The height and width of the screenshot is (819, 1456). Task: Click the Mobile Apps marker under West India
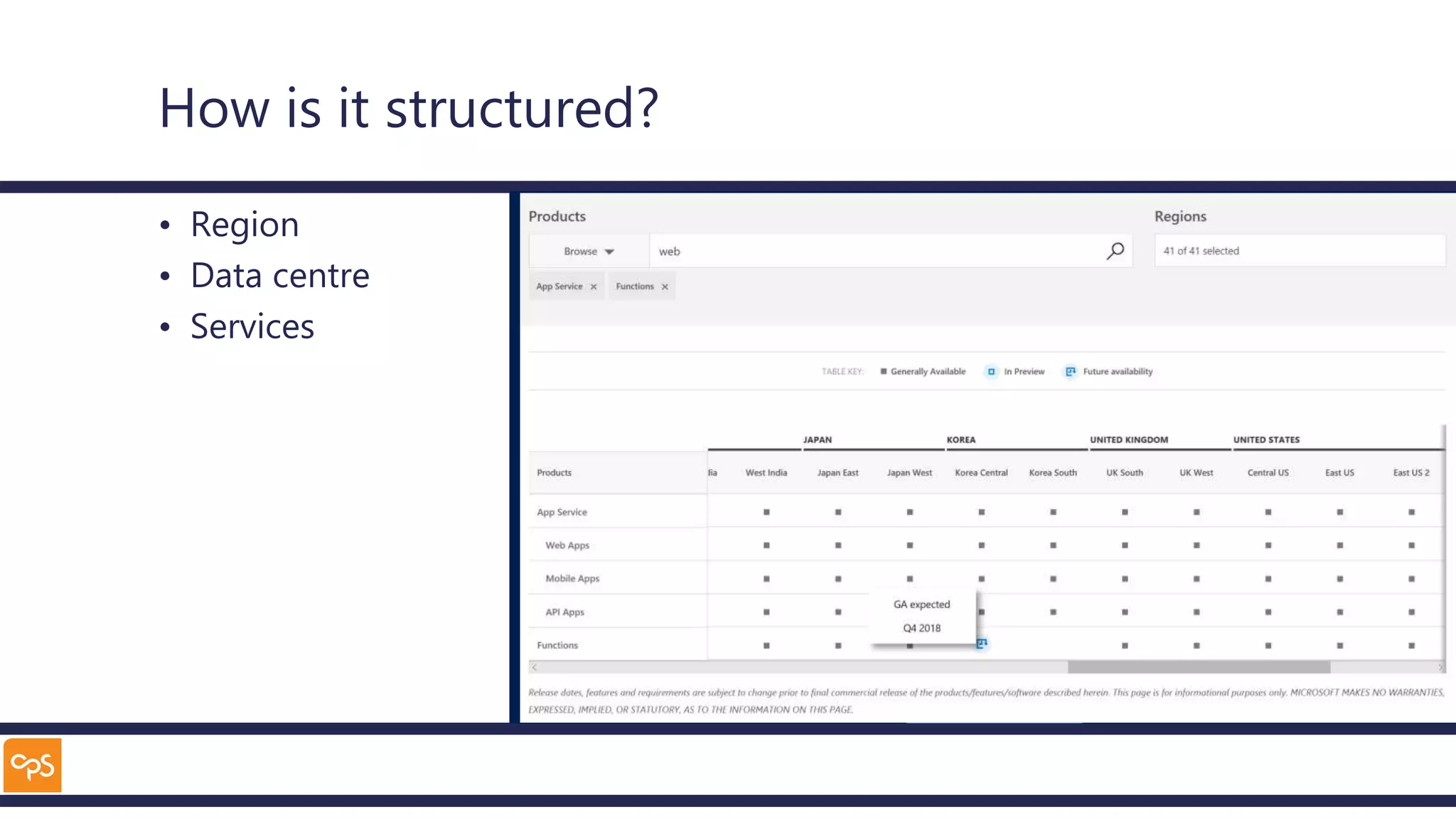click(766, 579)
